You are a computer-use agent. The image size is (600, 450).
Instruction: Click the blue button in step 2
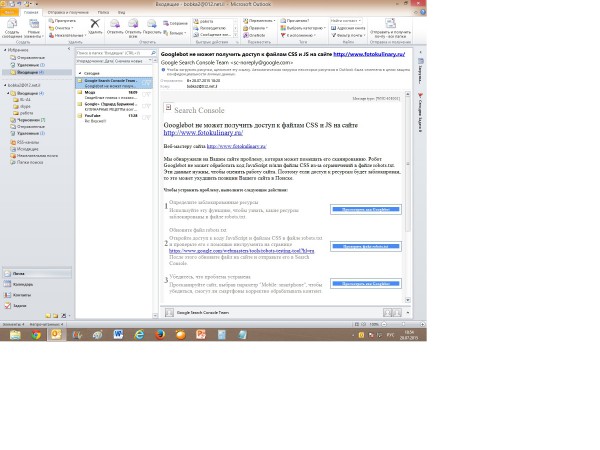coord(366,246)
